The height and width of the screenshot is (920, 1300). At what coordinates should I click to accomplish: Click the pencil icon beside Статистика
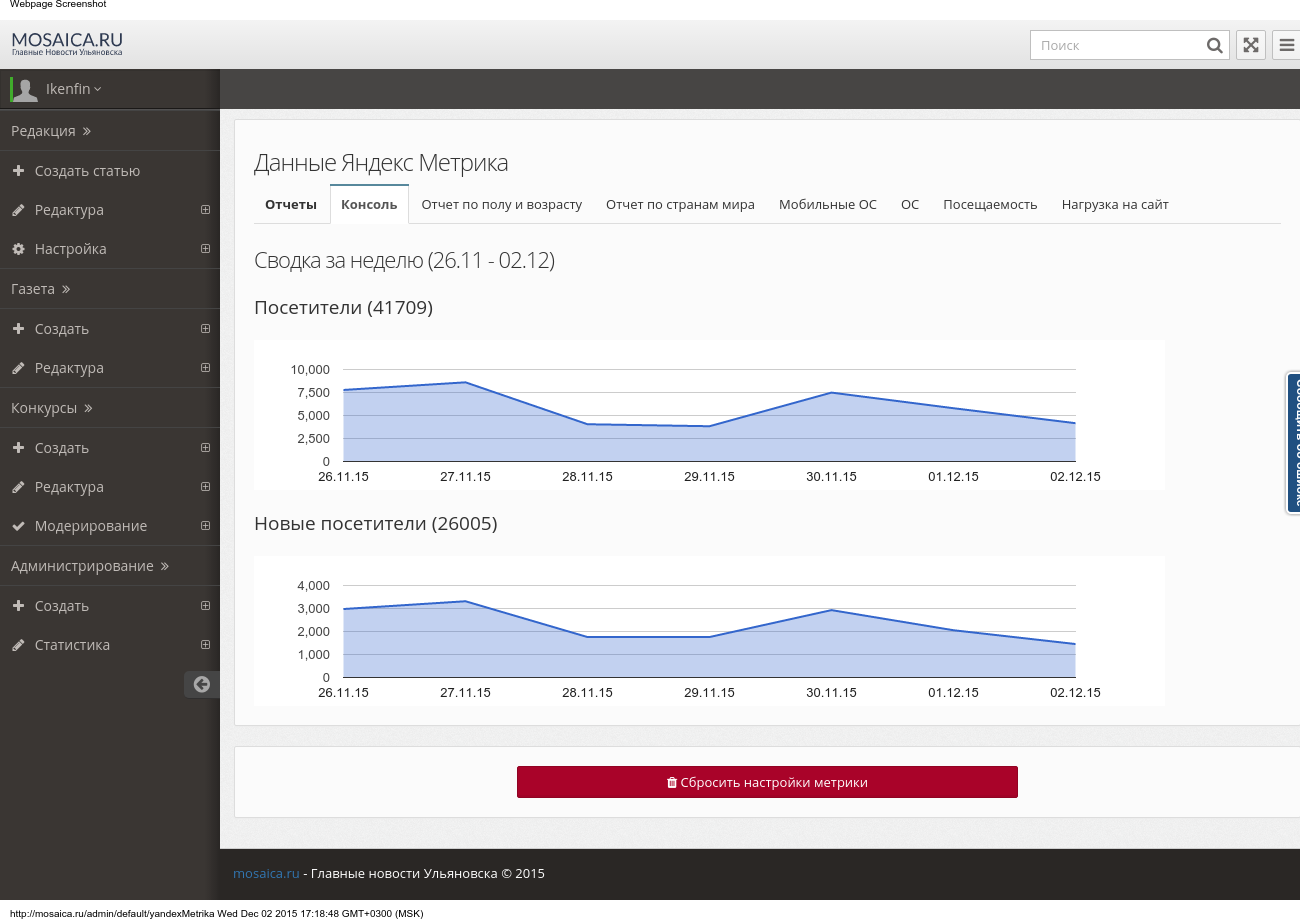pos(18,645)
